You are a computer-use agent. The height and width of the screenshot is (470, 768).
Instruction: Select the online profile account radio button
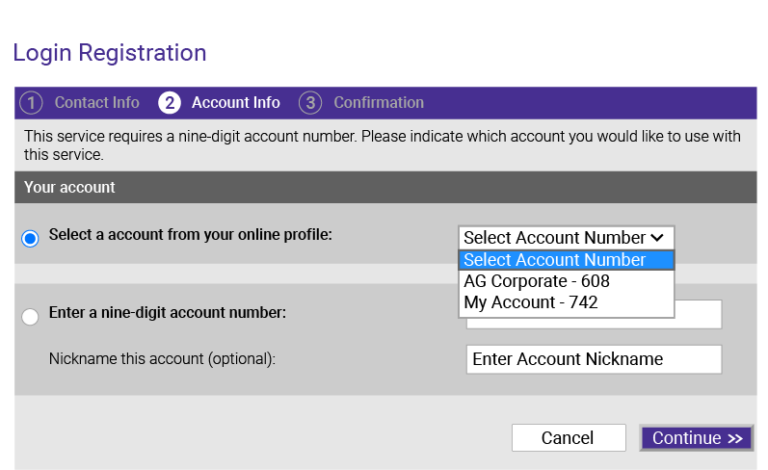[x=30, y=238]
